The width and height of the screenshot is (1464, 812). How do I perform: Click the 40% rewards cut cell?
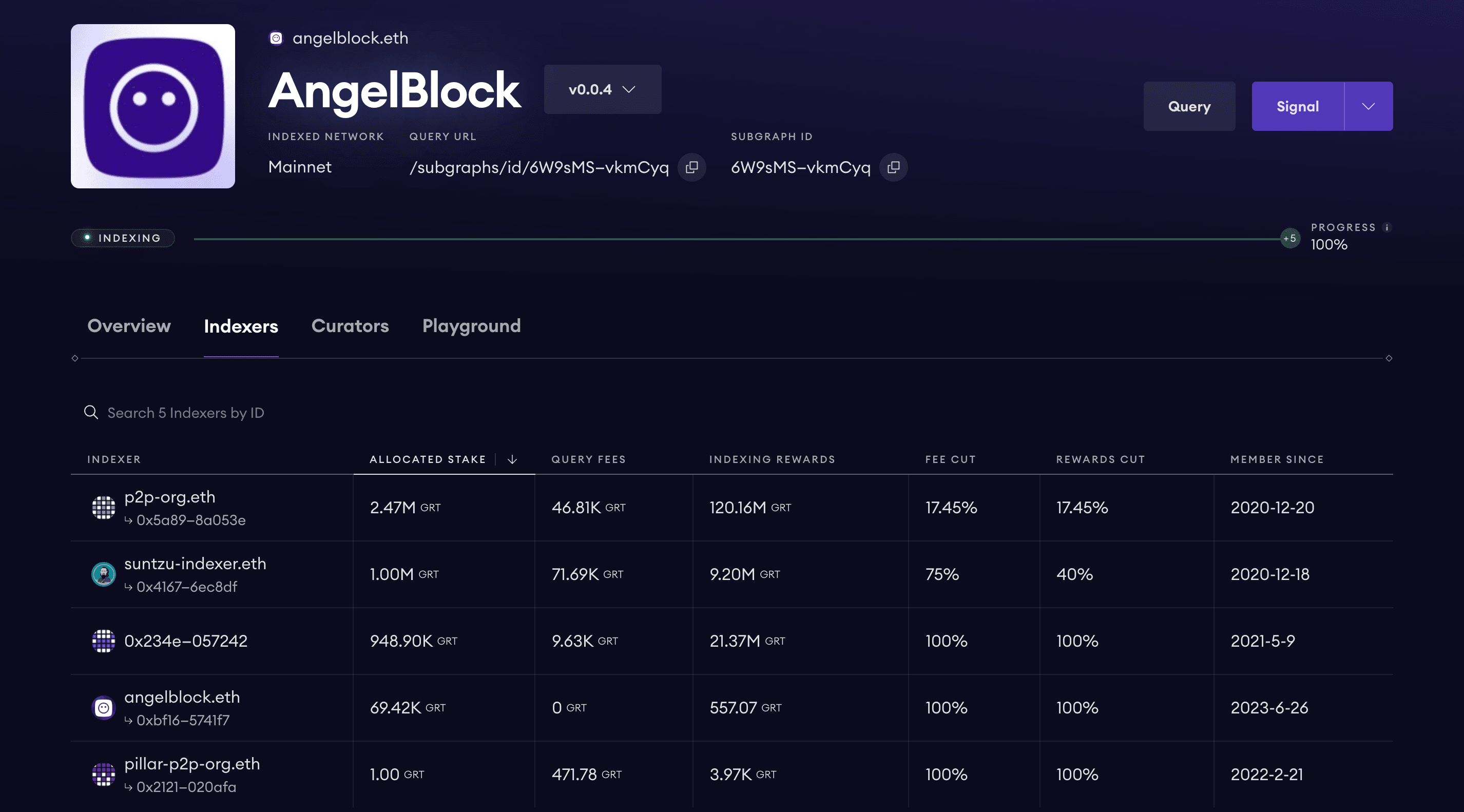(1074, 574)
